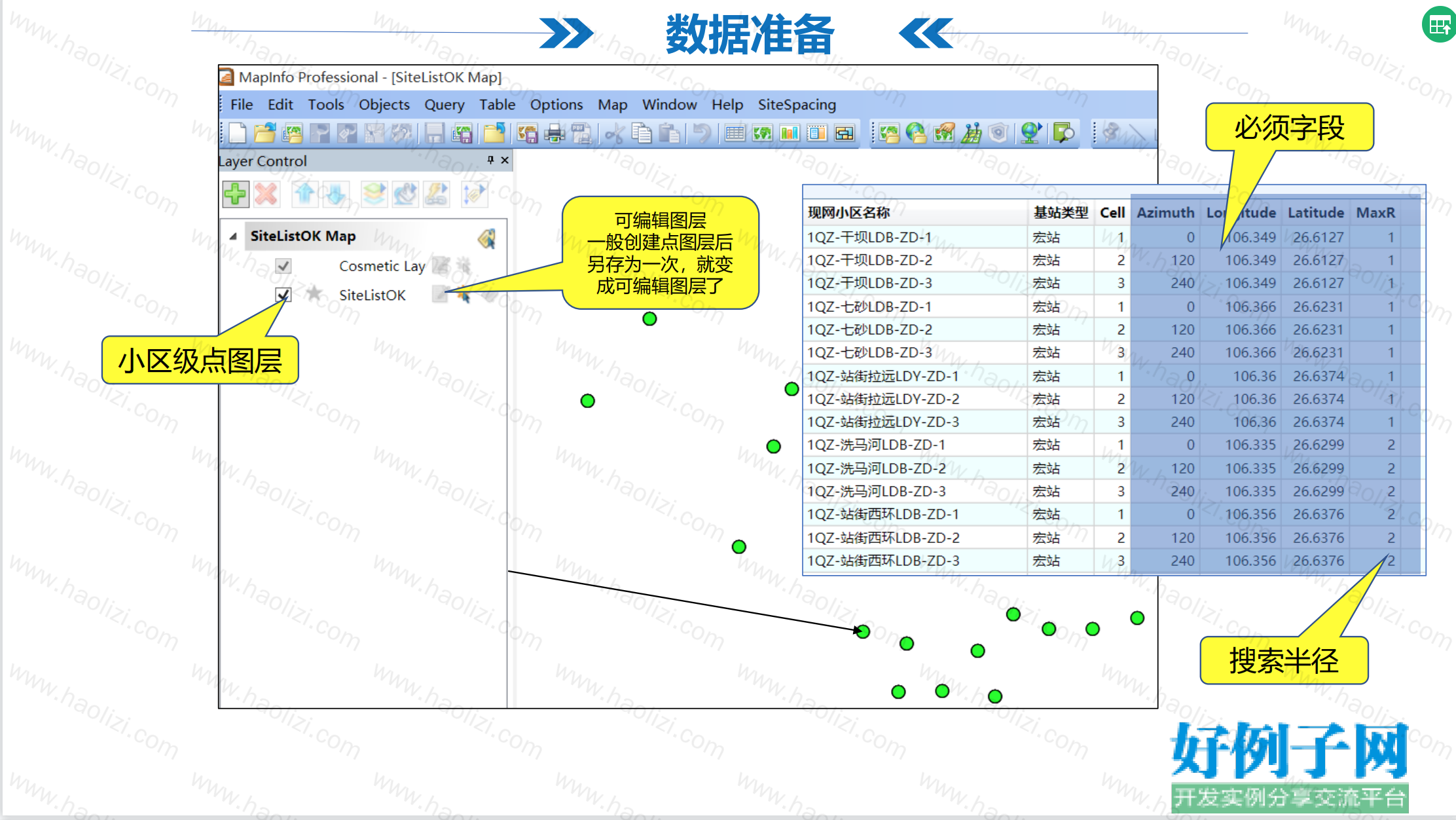Close the Layer Control panel
1456x820 pixels.
(505, 160)
